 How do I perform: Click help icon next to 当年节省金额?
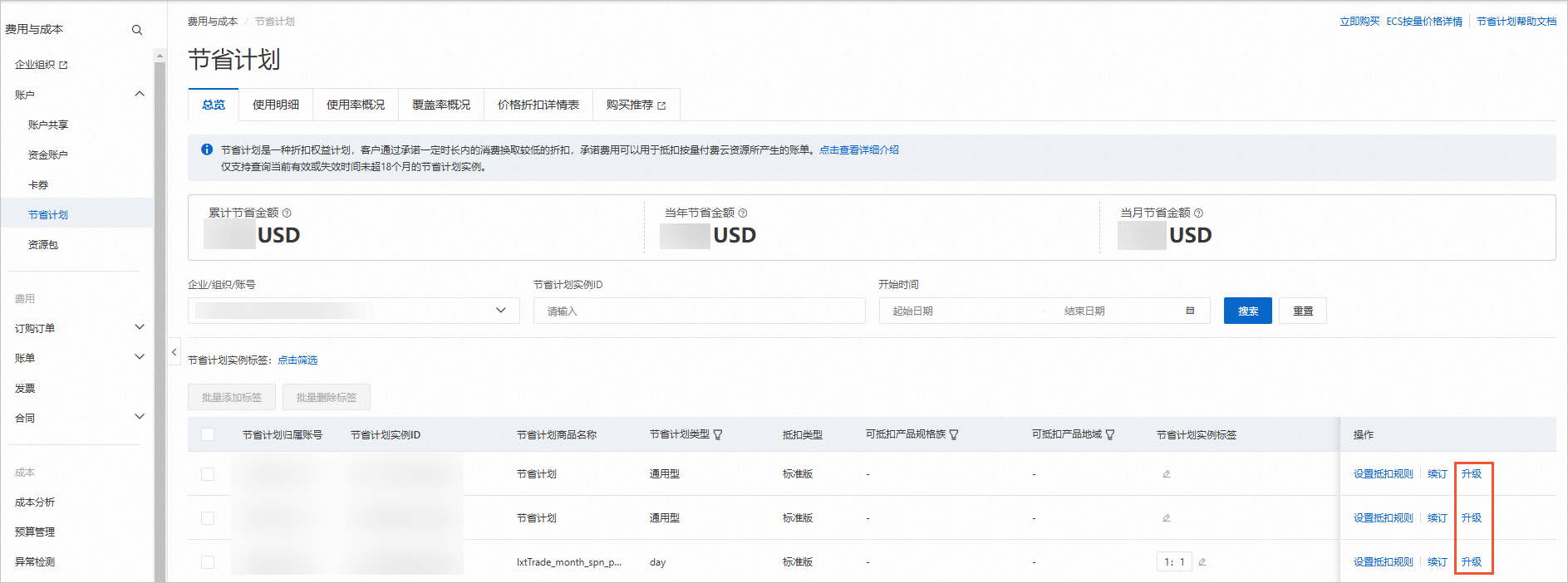[x=743, y=213]
